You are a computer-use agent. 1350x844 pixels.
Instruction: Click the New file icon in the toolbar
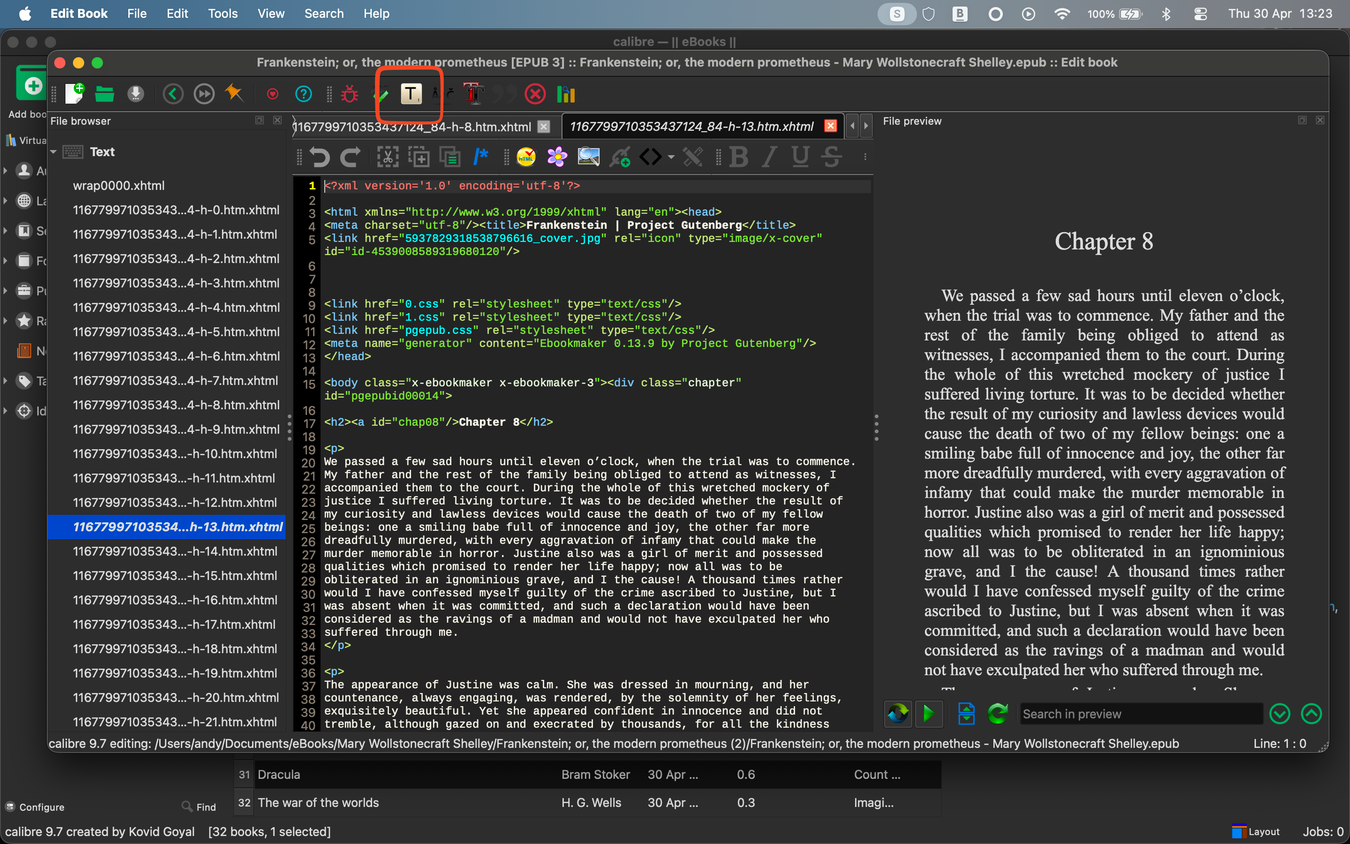[74, 94]
